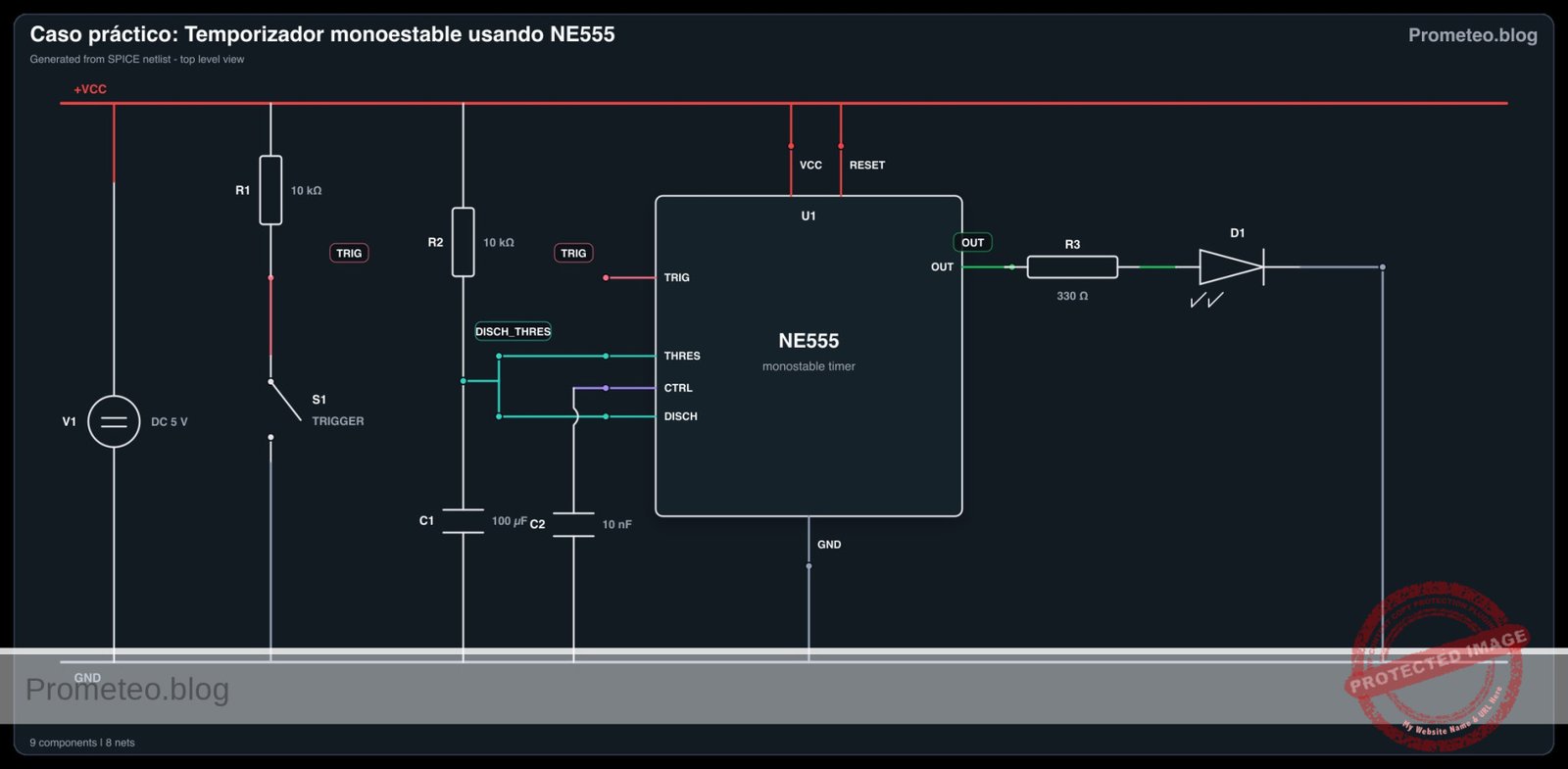The height and width of the screenshot is (769, 1568).
Task: Click the DISCH_THRES net label
Action: (513, 331)
